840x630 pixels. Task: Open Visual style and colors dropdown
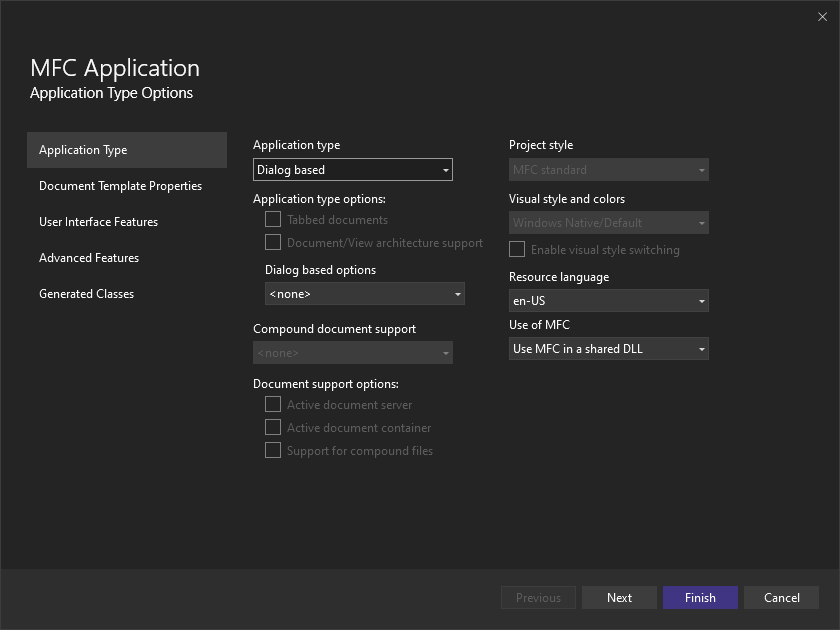[608, 223]
